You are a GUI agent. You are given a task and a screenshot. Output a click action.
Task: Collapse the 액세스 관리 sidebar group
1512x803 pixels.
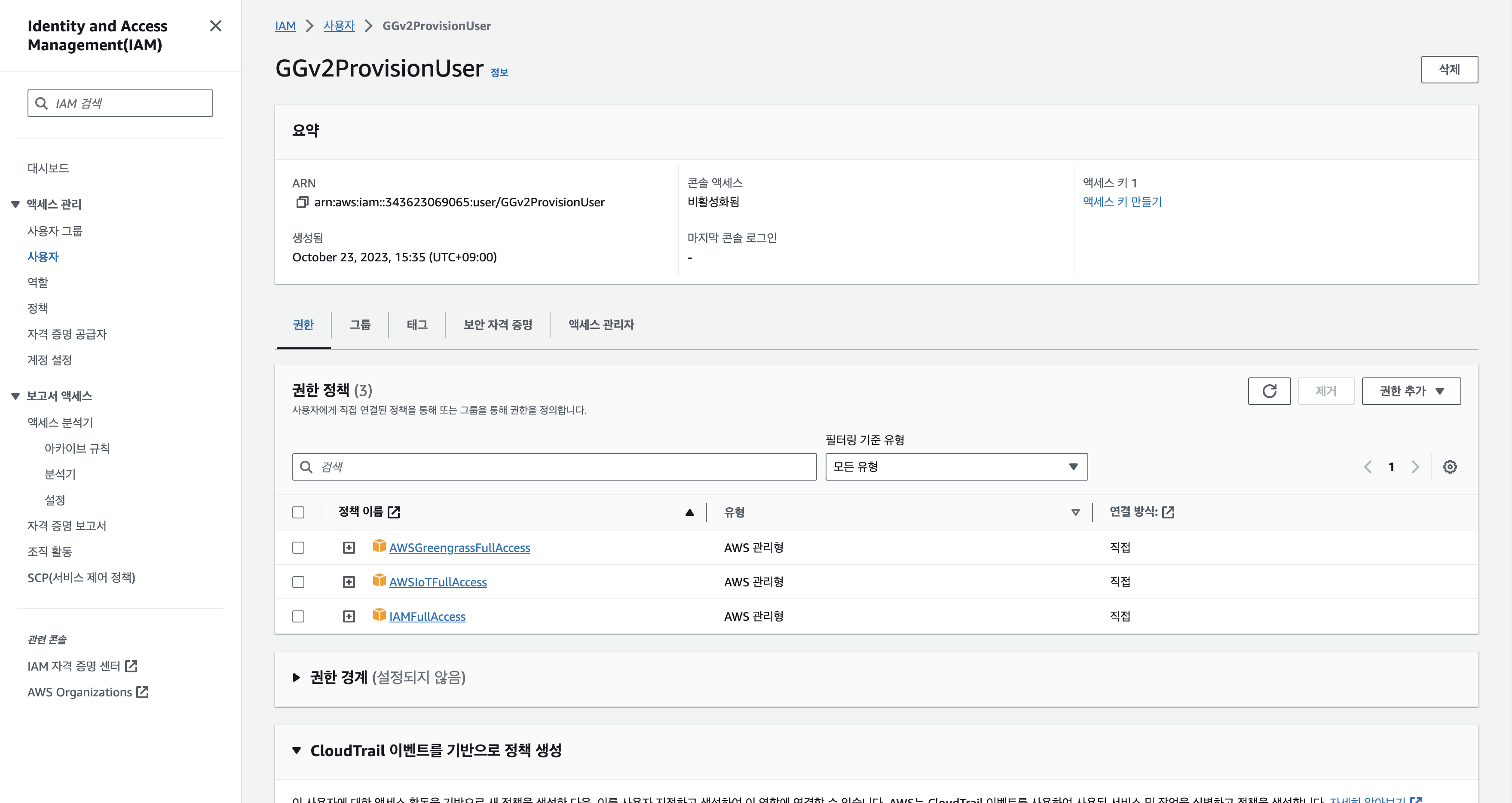15,204
